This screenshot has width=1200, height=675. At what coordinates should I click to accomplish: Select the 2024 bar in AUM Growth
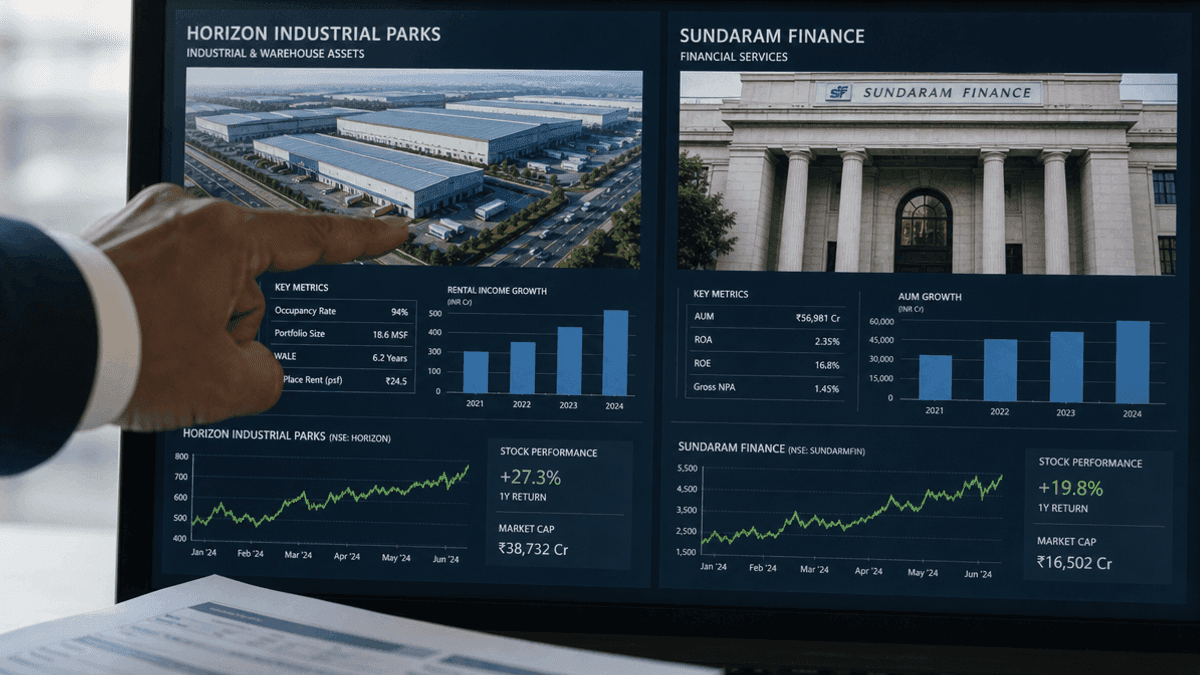pos(1132,362)
